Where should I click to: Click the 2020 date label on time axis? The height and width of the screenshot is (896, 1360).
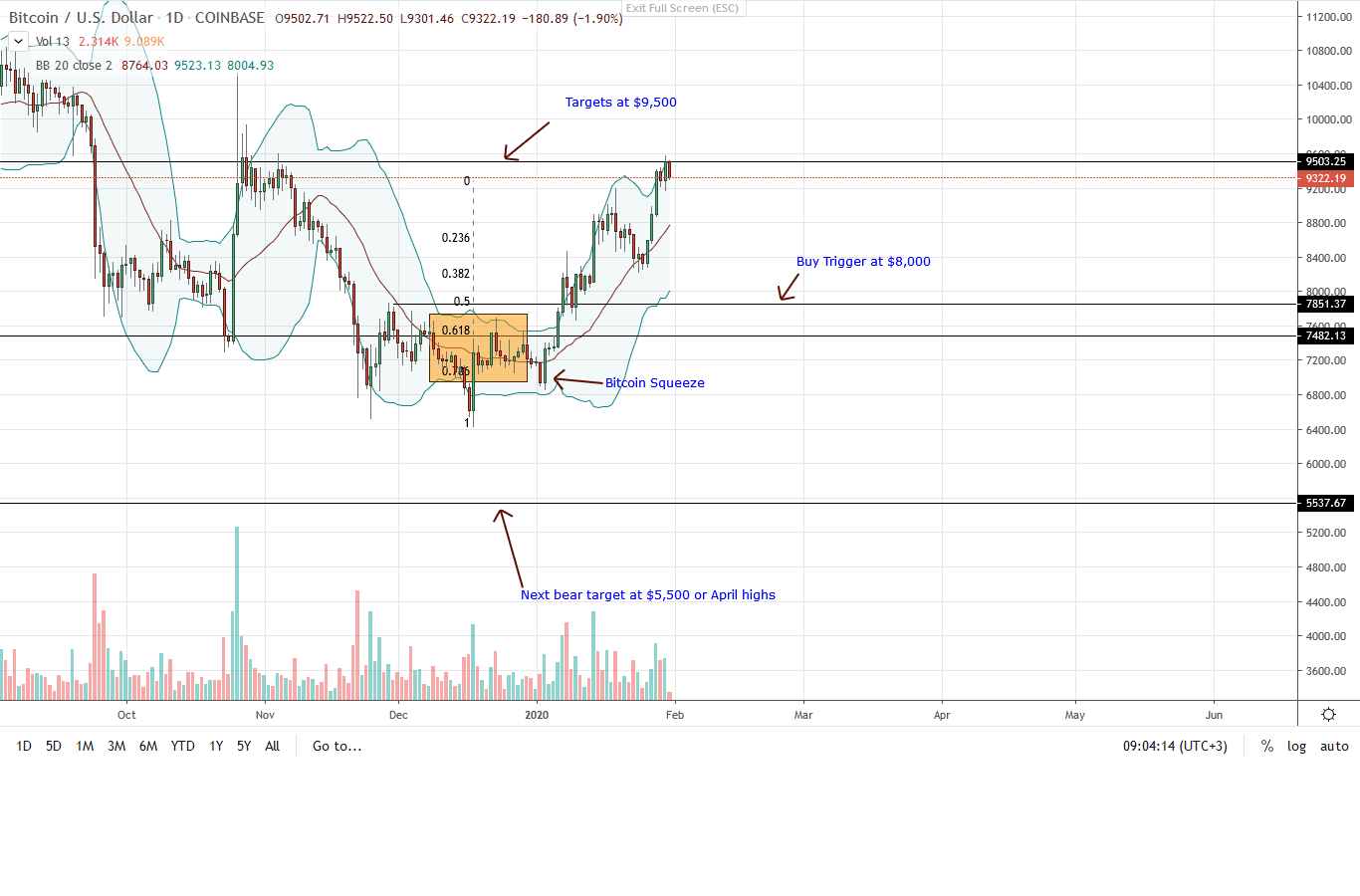[x=537, y=715]
